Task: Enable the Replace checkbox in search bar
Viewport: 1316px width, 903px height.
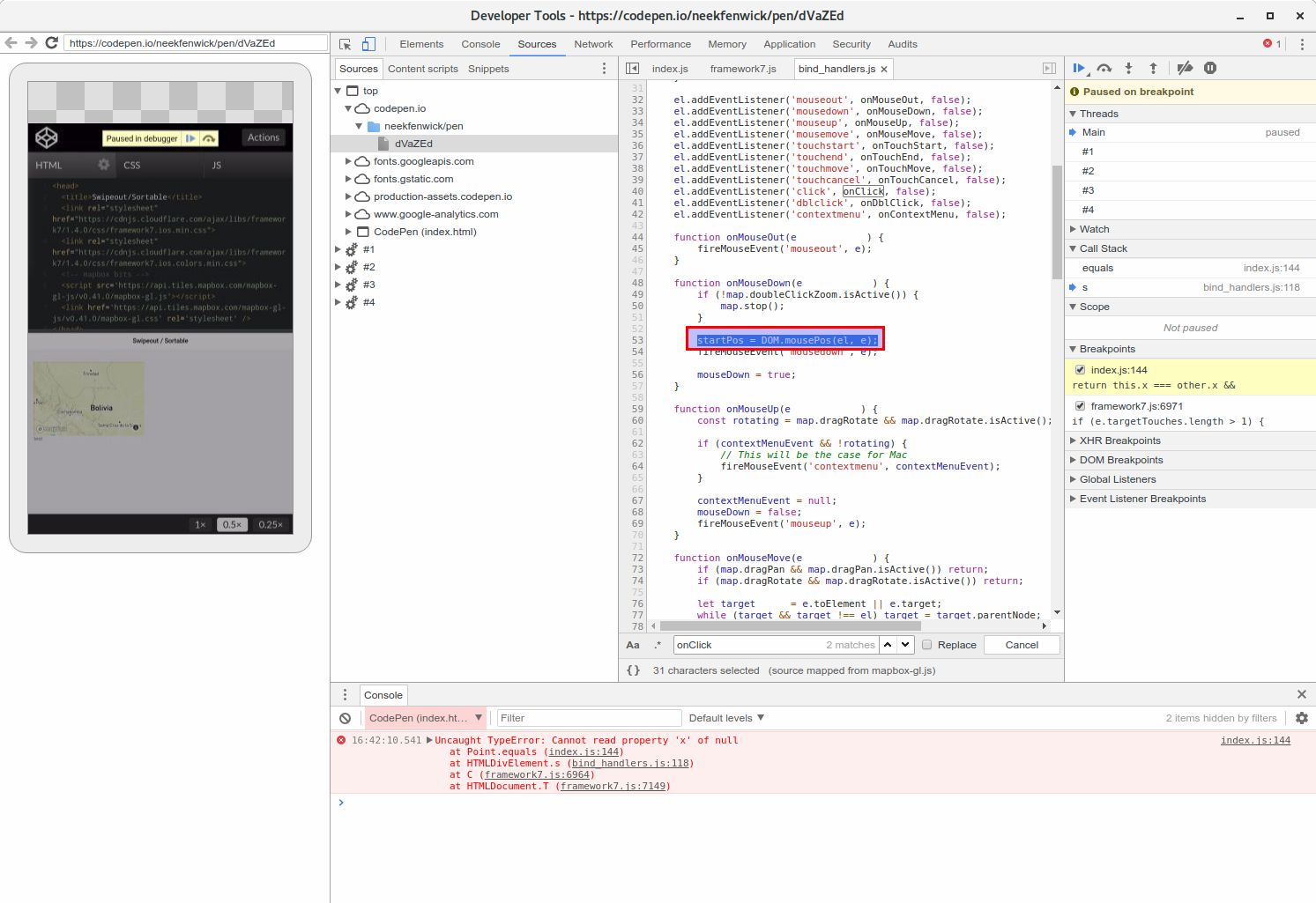Action: (x=926, y=644)
